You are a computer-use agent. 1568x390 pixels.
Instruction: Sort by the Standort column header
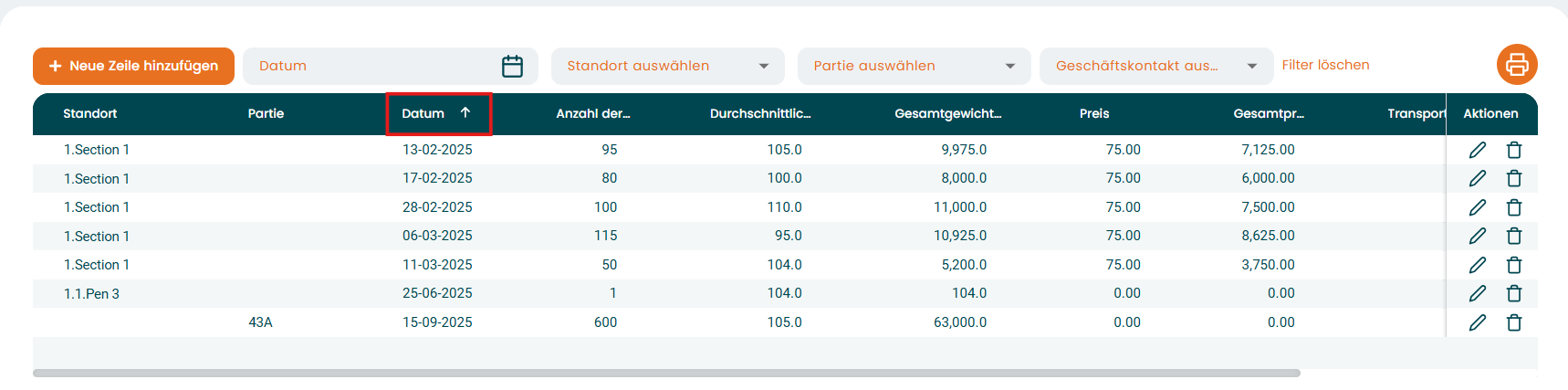coord(90,113)
